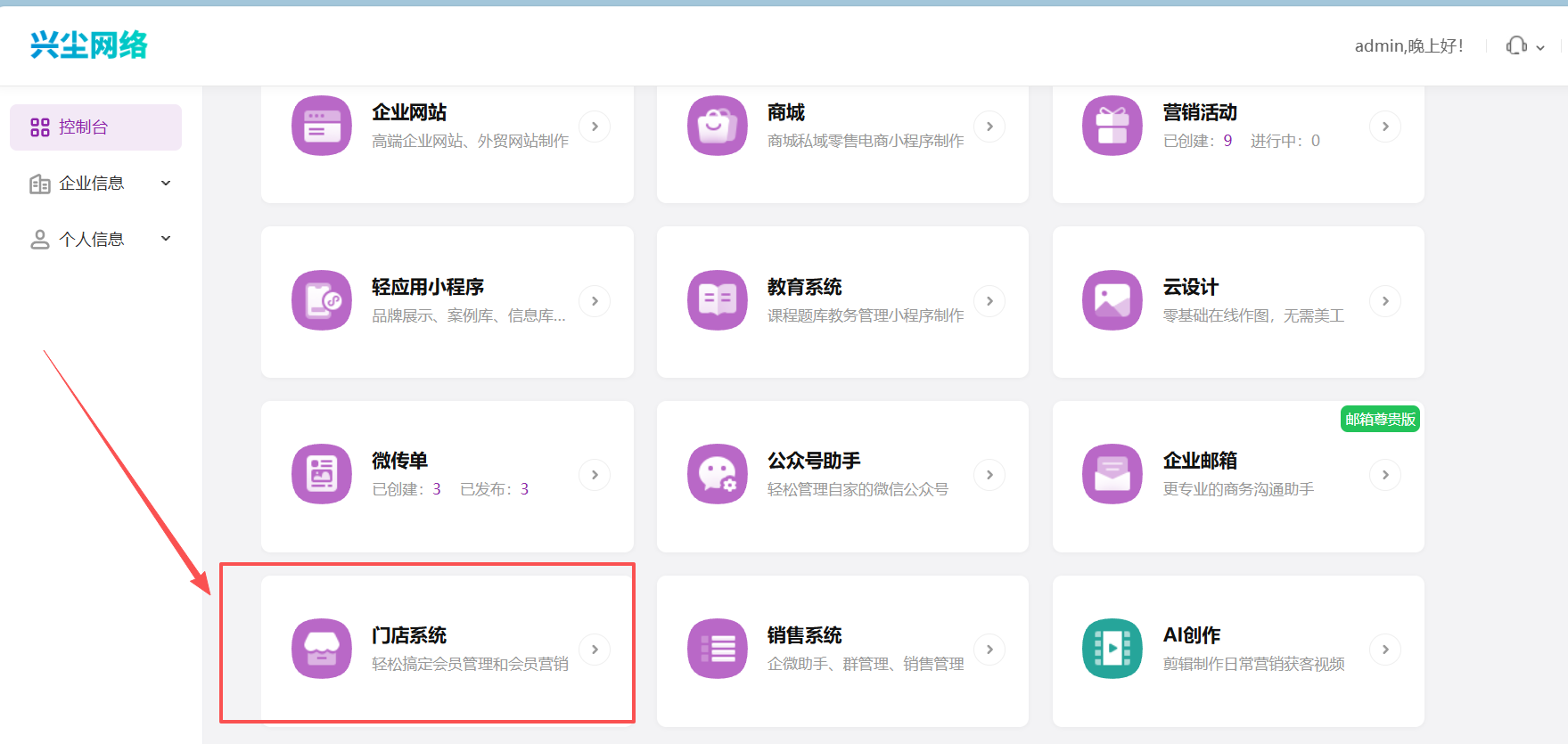This screenshot has height=744, width=1568.
Task: Click the arrow button on 销售系统 card
Action: coord(989,650)
